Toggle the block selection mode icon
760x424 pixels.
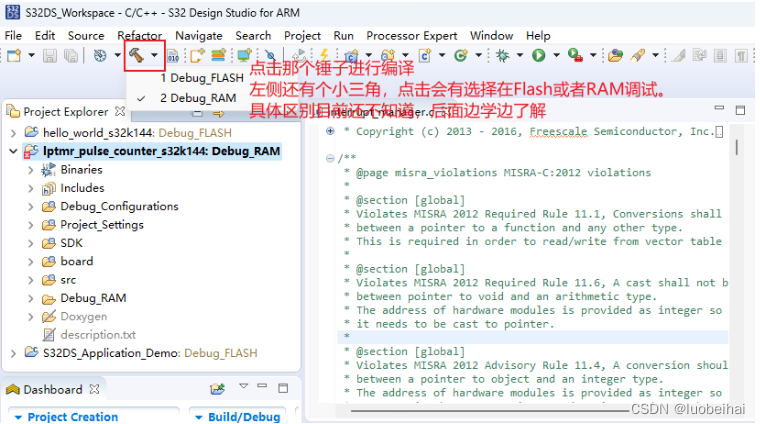click(720, 56)
